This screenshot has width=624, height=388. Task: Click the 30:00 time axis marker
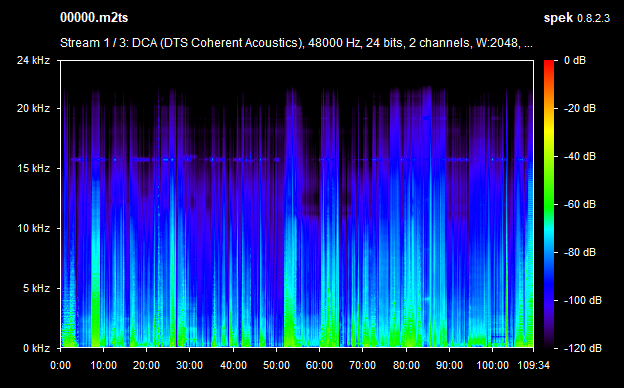click(x=189, y=365)
